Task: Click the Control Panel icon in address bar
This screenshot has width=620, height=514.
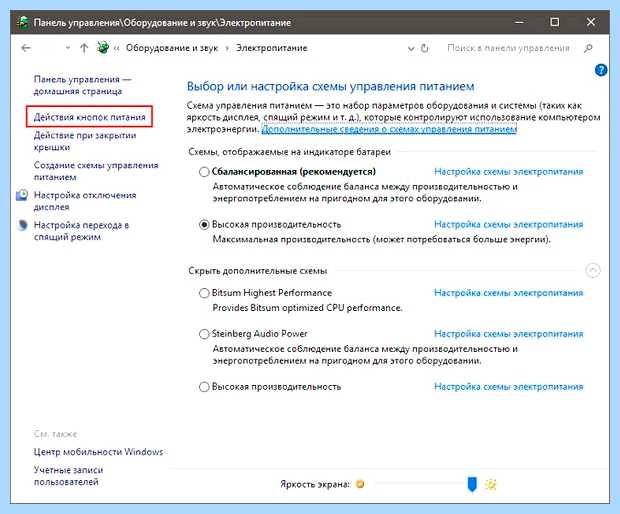Action: tap(103, 48)
